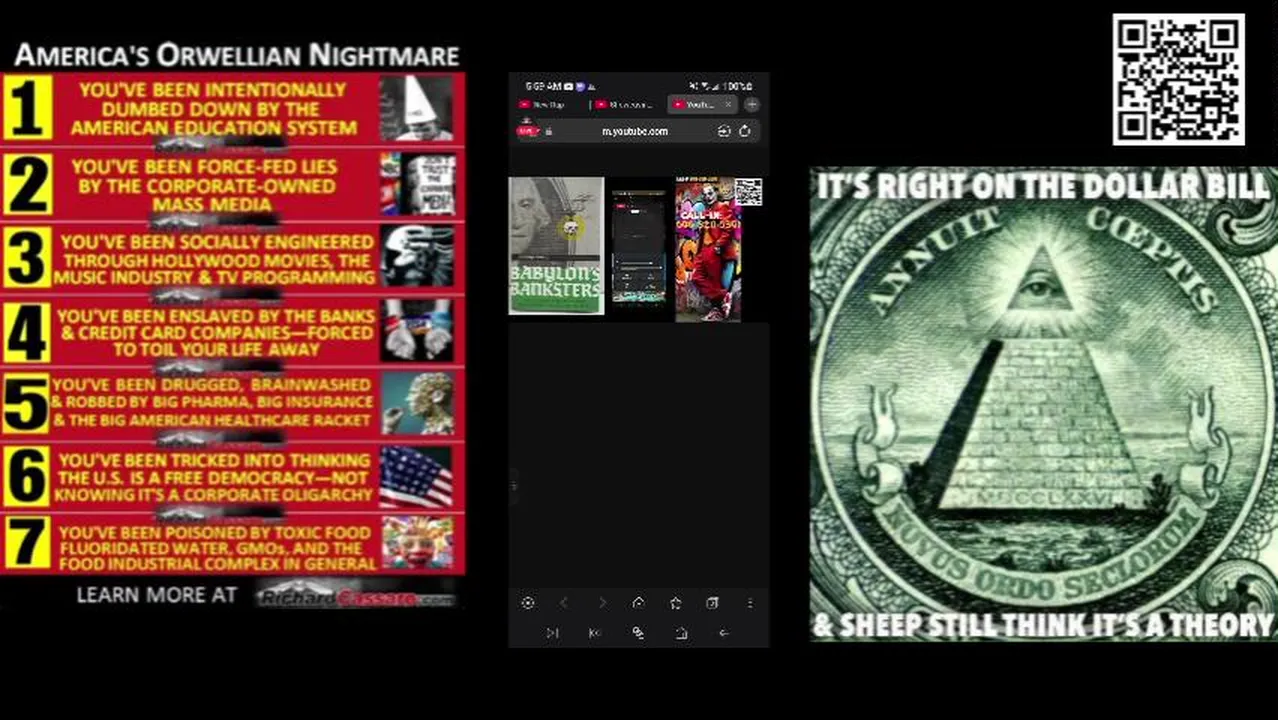Click the dunce cap image beside item 1

[x=416, y=107]
